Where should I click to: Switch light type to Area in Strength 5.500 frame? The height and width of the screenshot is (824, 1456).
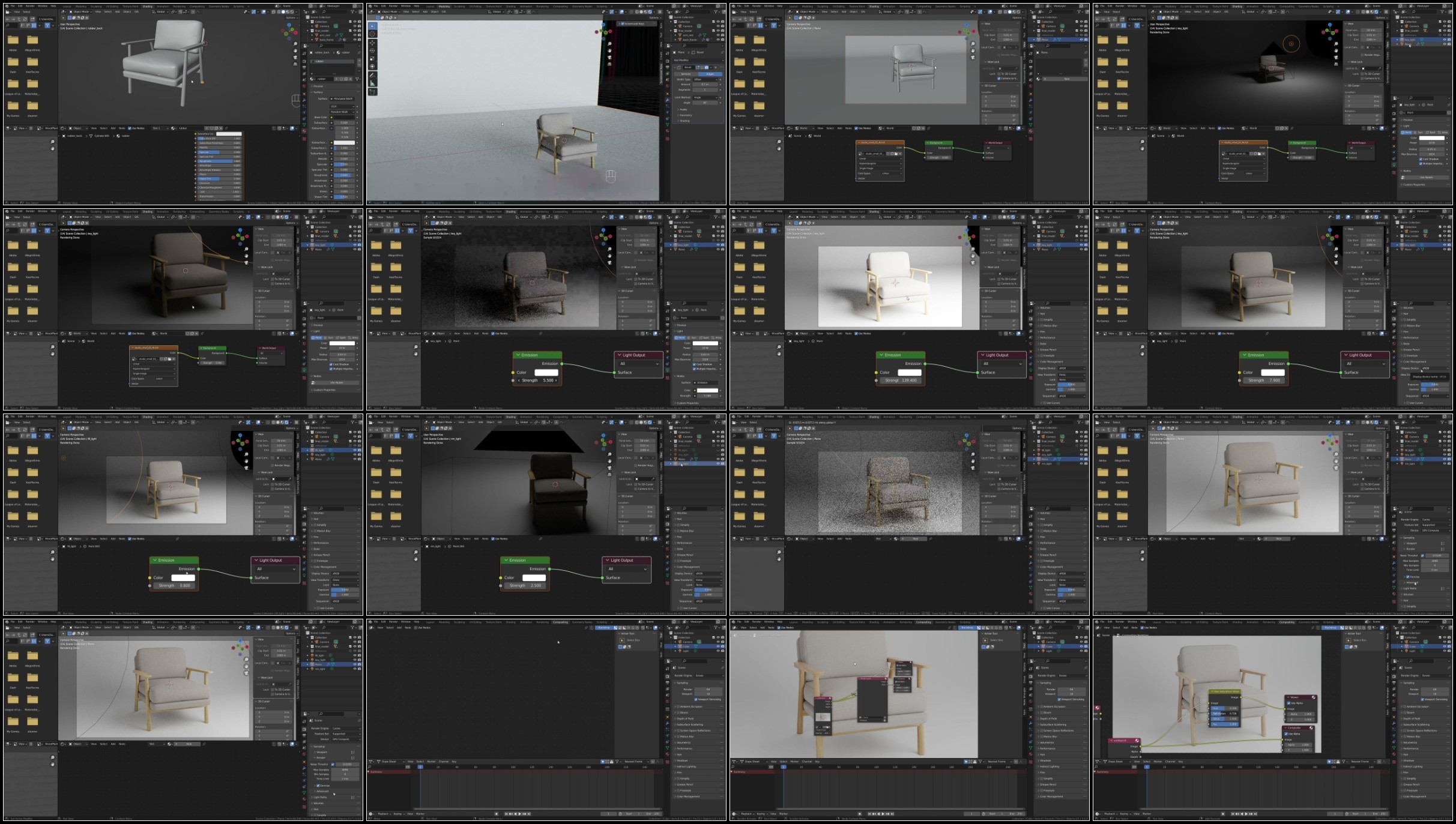(x=717, y=338)
